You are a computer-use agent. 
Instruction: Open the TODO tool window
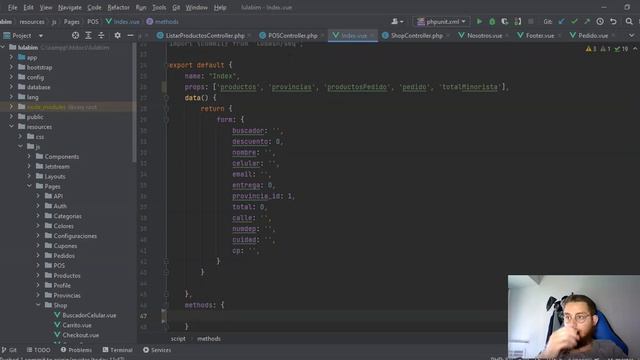(x=38, y=350)
